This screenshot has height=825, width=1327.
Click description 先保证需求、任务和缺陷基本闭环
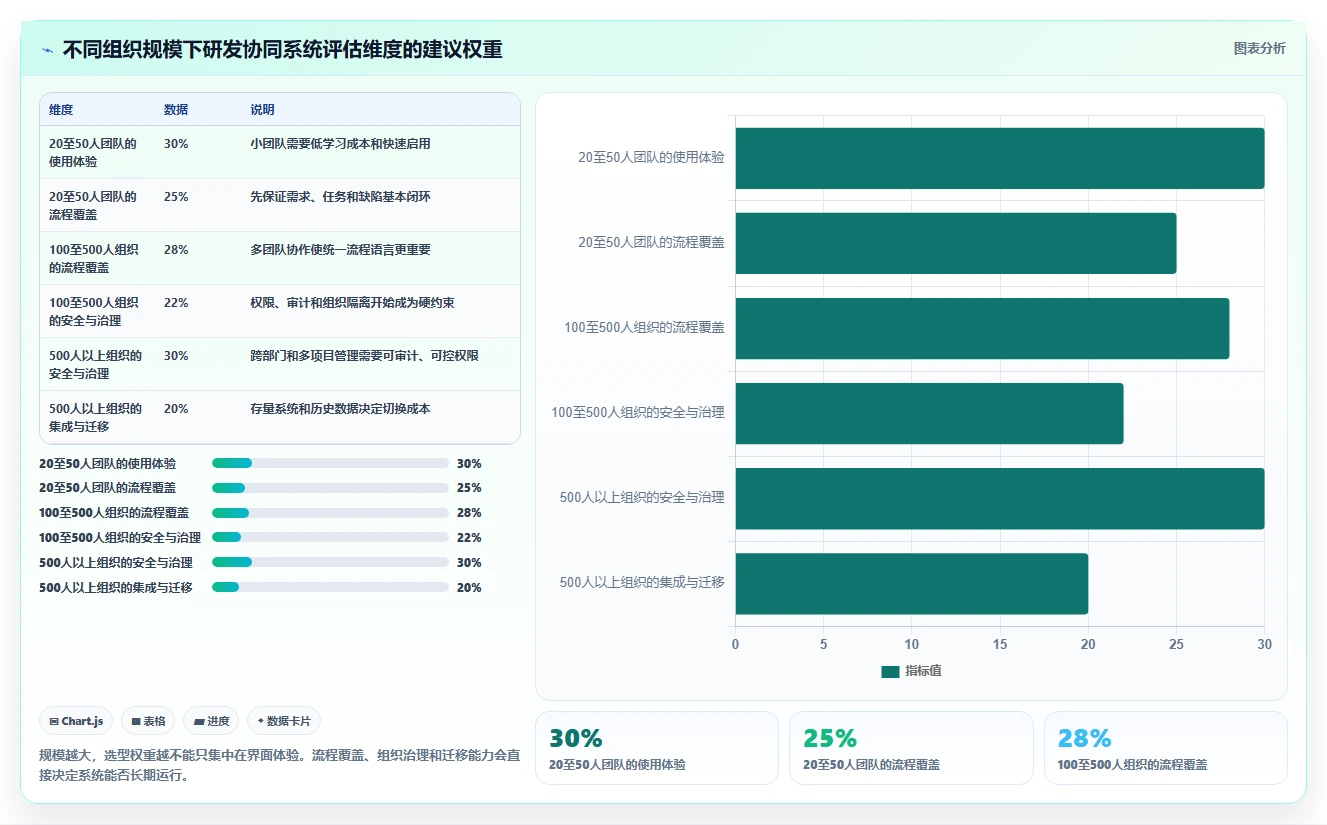[340, 196]
